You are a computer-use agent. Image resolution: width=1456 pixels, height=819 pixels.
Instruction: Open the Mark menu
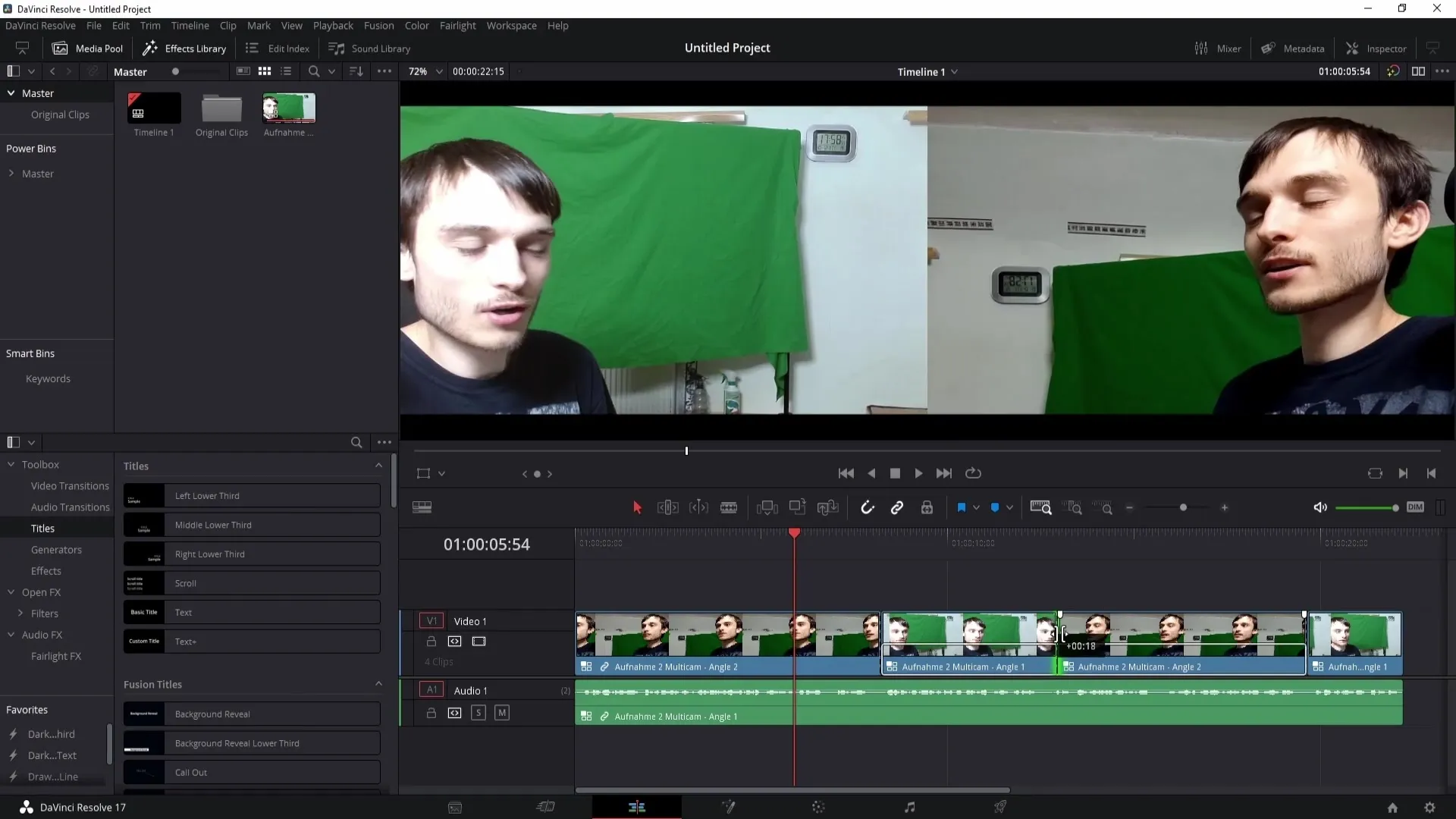coord(259,25)
